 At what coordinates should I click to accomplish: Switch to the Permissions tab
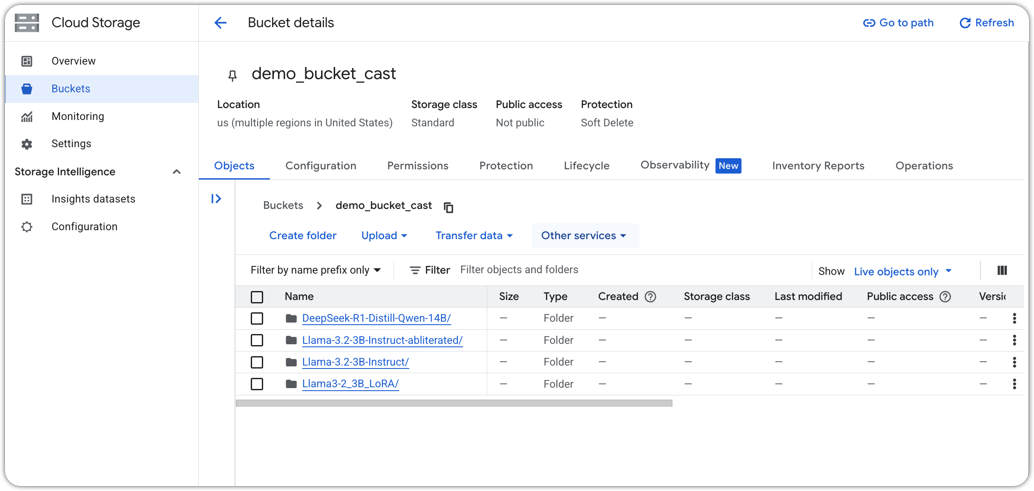click(x=417, y=166)
